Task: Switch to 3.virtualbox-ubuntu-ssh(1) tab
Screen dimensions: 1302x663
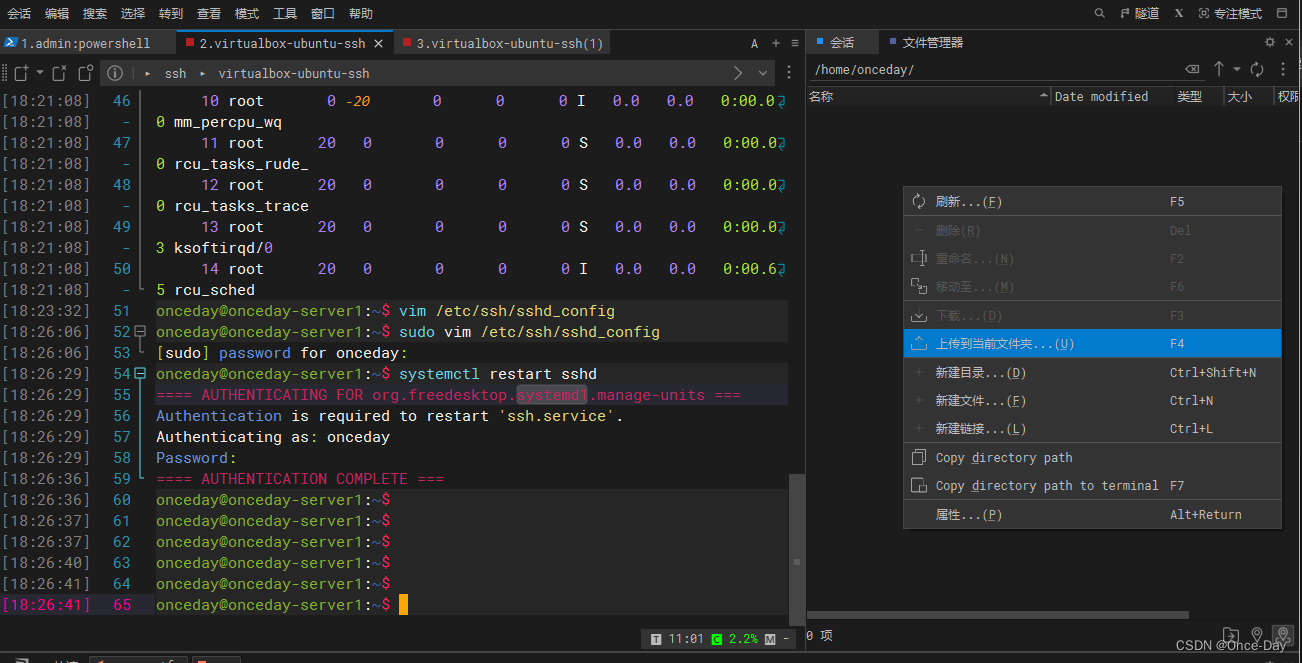Action: [x=502, y=43]
